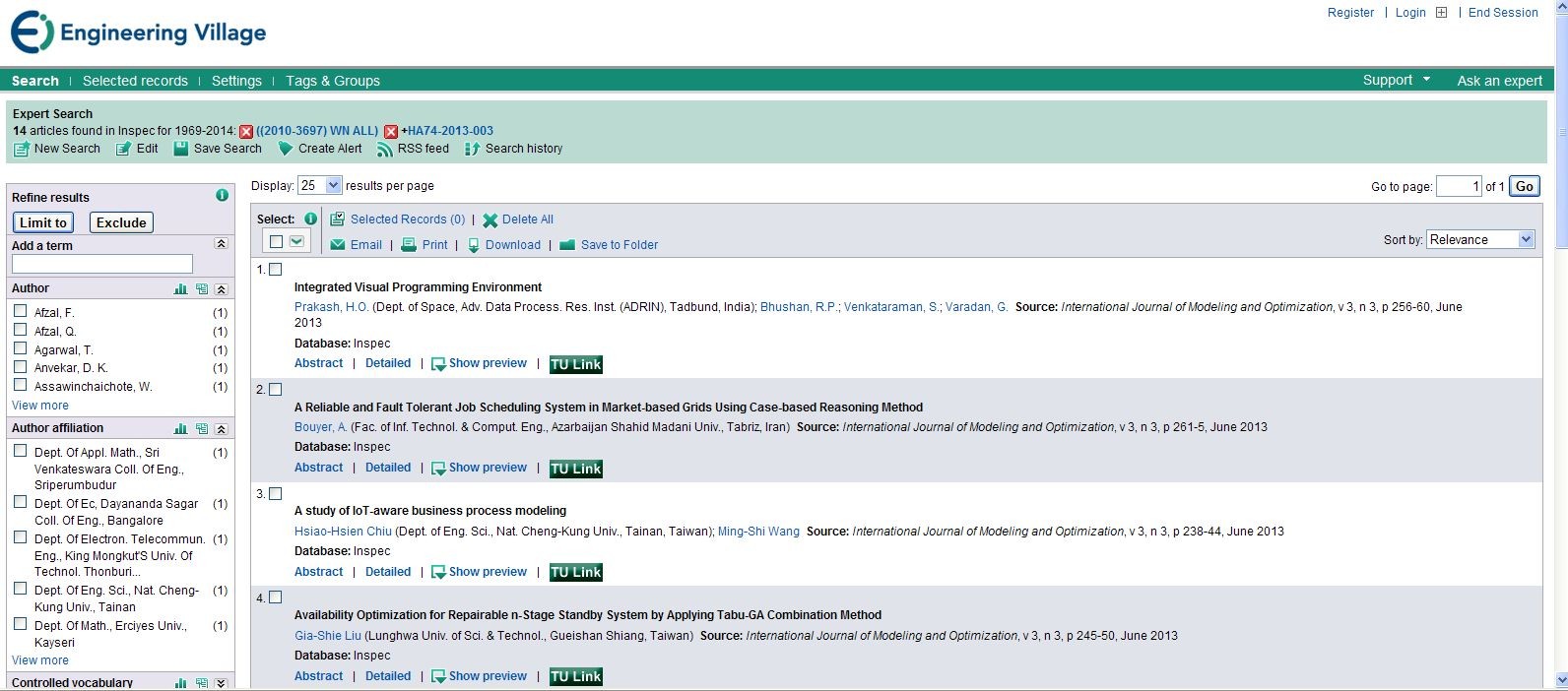Click the Save to Folder icon
Image resolution: width=1568 pixels, height=691 pixels.
tap(566, 245)
